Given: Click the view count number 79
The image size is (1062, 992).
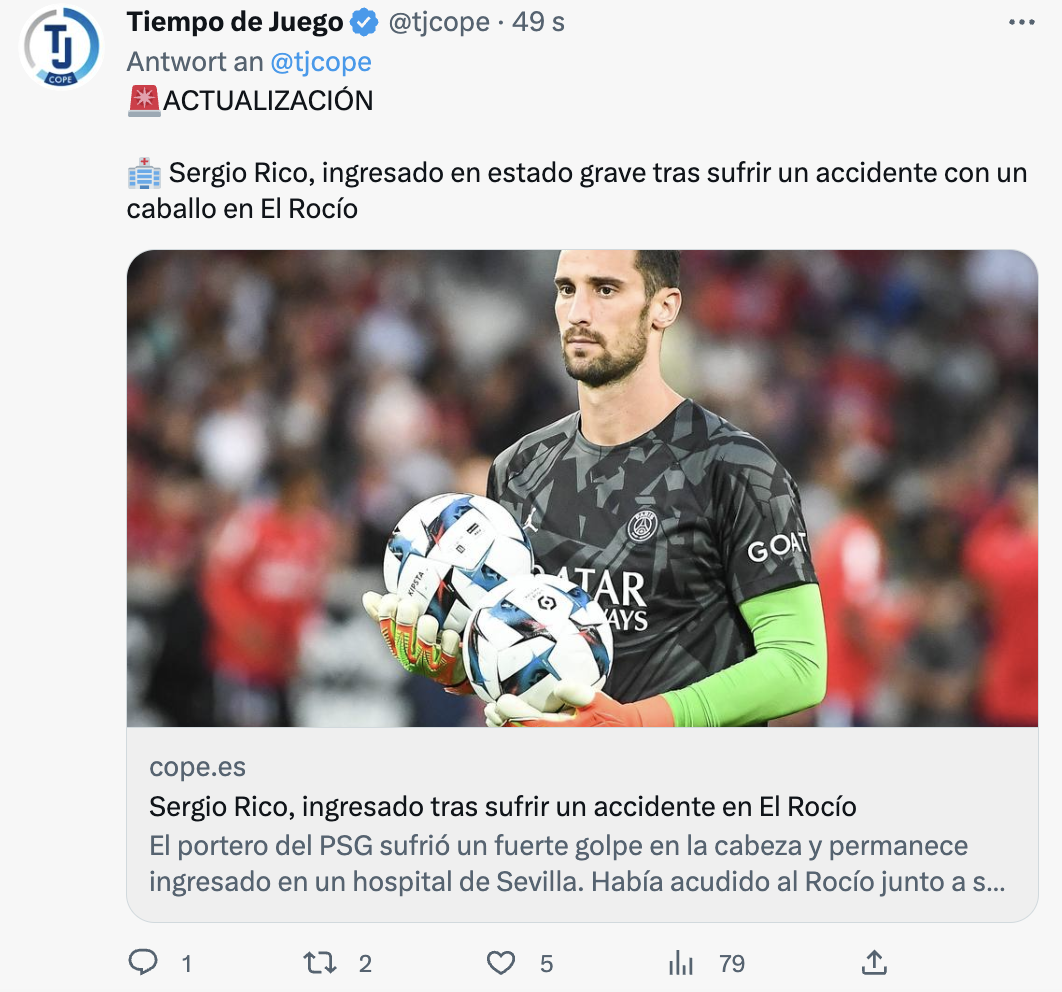Looking at the screenshot, I should [732, 964].
